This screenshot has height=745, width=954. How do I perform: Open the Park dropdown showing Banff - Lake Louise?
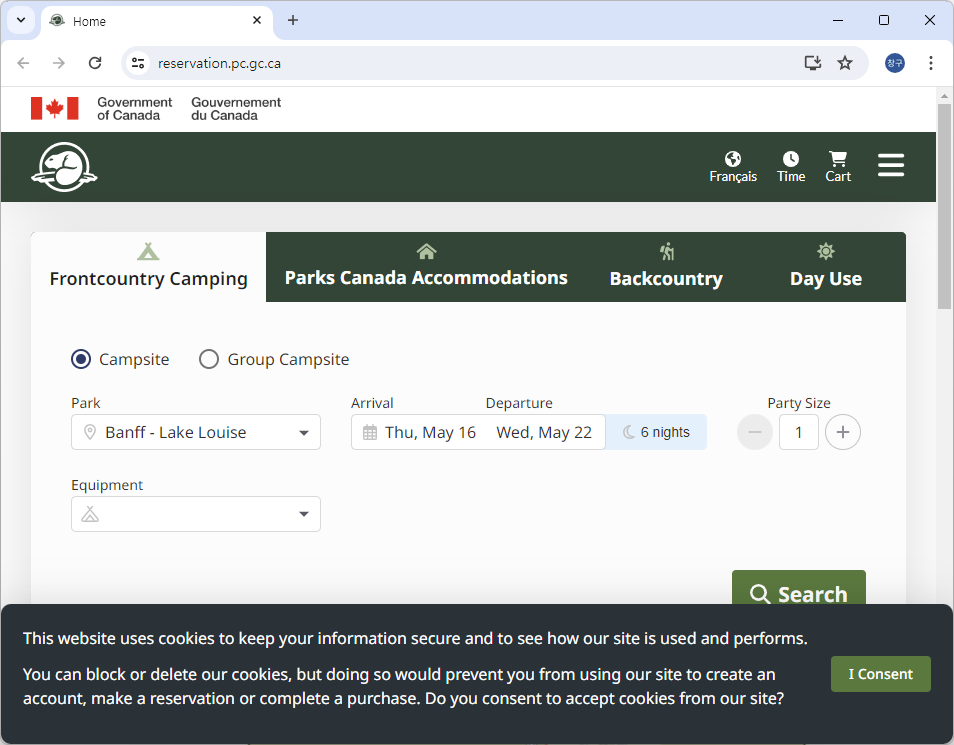[195, 432]
